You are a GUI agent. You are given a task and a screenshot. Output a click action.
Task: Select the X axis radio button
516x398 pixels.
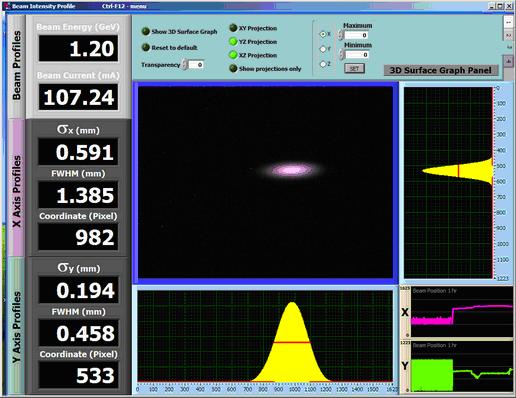(323, 34)
